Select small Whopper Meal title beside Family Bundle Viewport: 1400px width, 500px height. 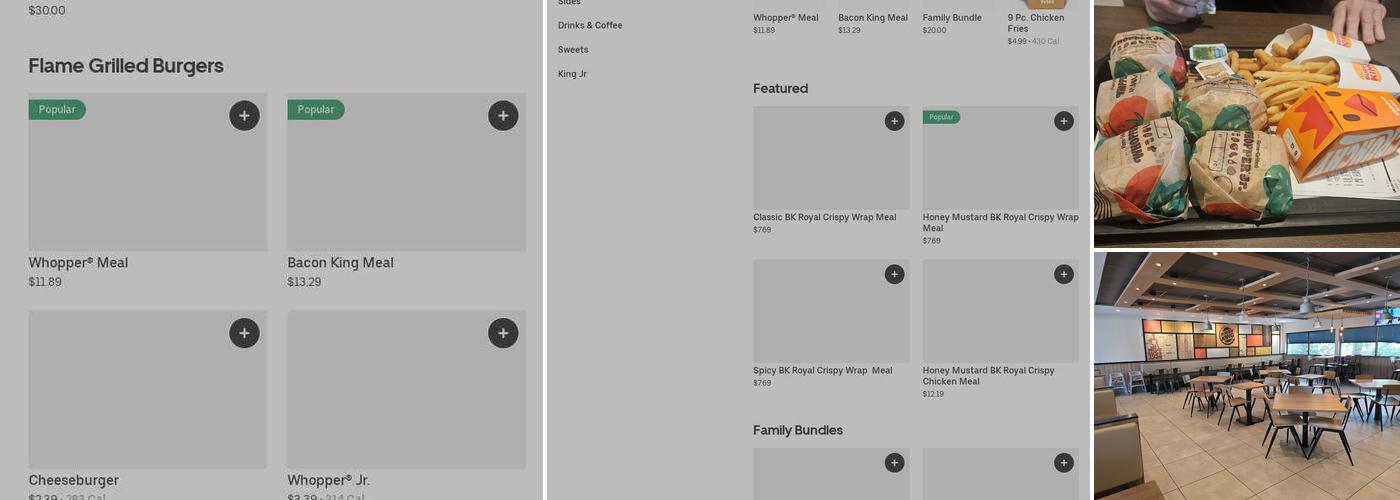click(x=786, y=18)
